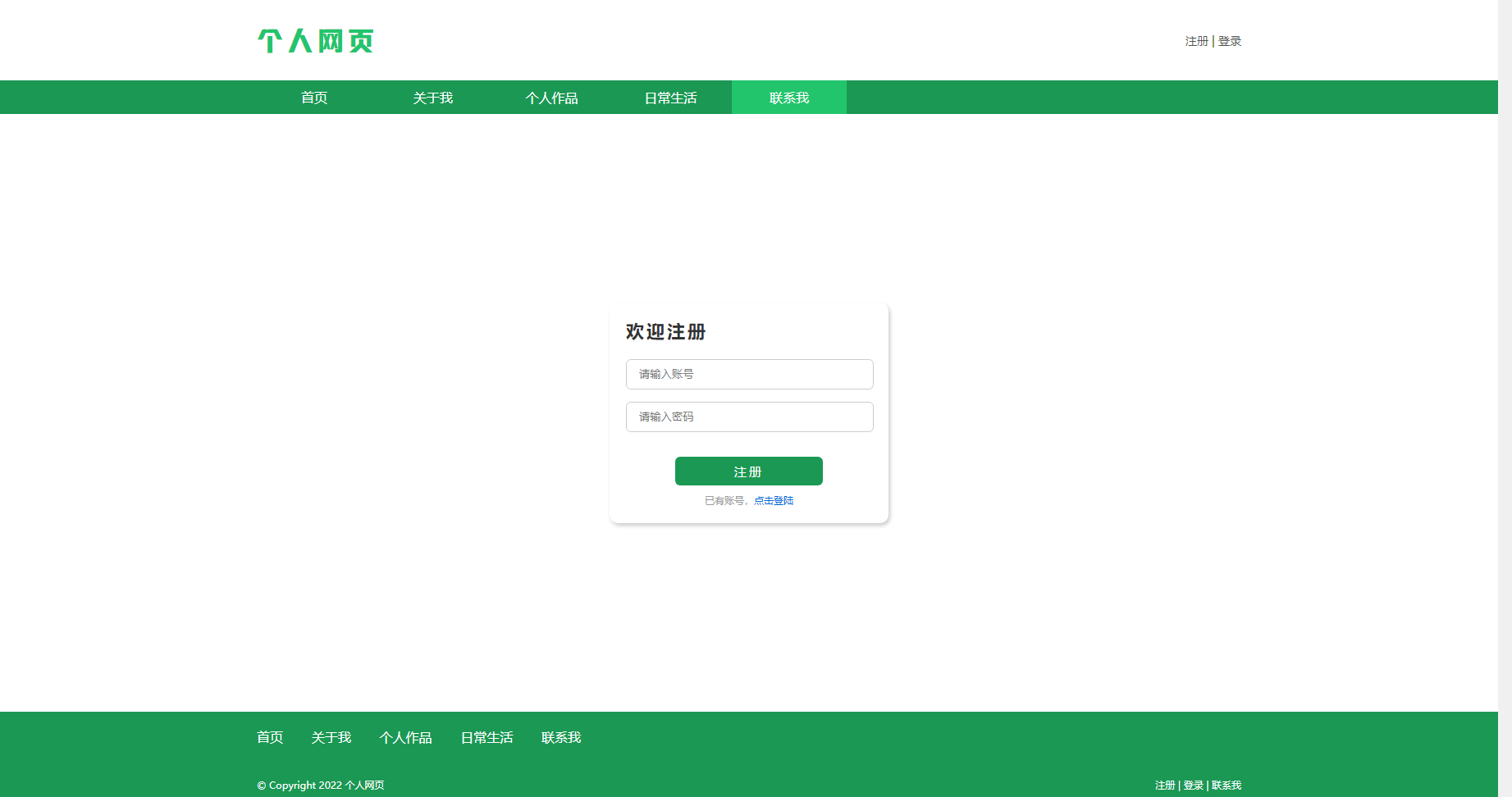Click the page vertical scrollbar

1505,398
